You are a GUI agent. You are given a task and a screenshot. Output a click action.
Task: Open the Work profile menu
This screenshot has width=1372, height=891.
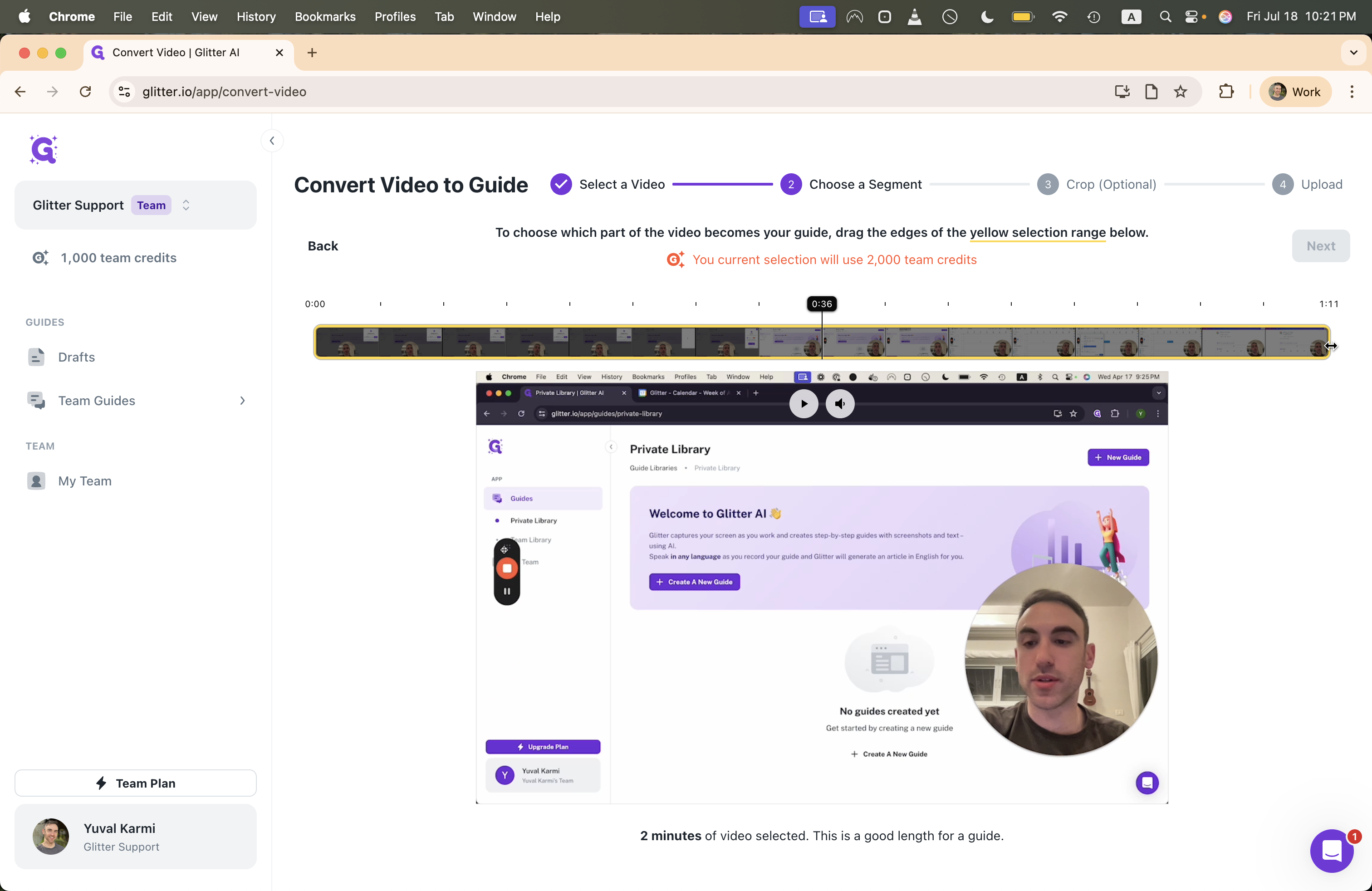point(1295,92)
